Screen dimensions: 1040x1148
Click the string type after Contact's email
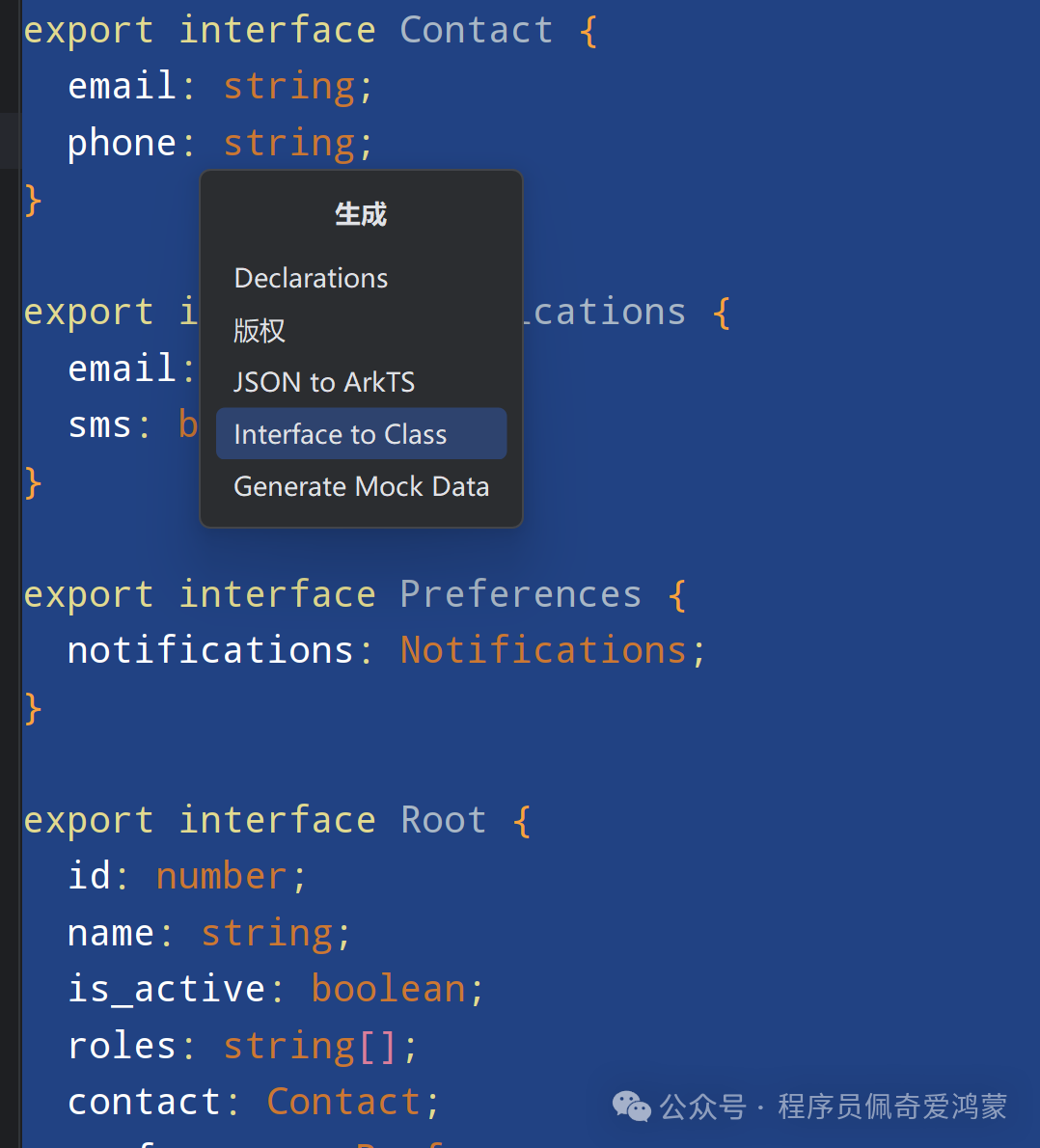(x=288, y=87)
